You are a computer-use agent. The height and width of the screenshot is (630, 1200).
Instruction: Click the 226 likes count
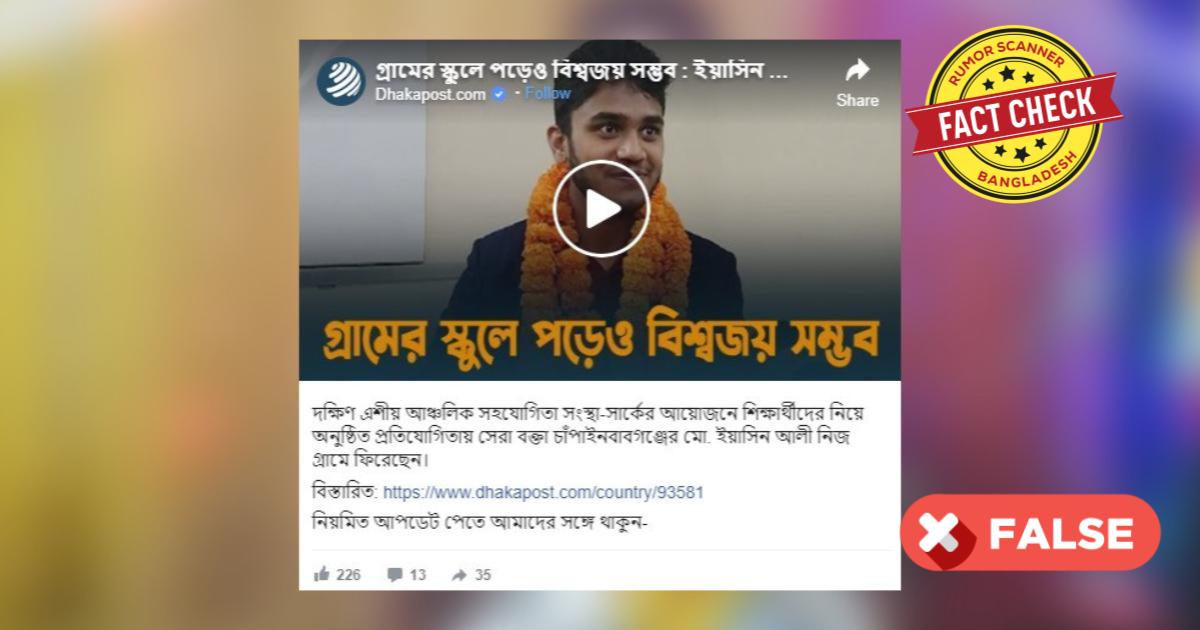pos(349,575)
